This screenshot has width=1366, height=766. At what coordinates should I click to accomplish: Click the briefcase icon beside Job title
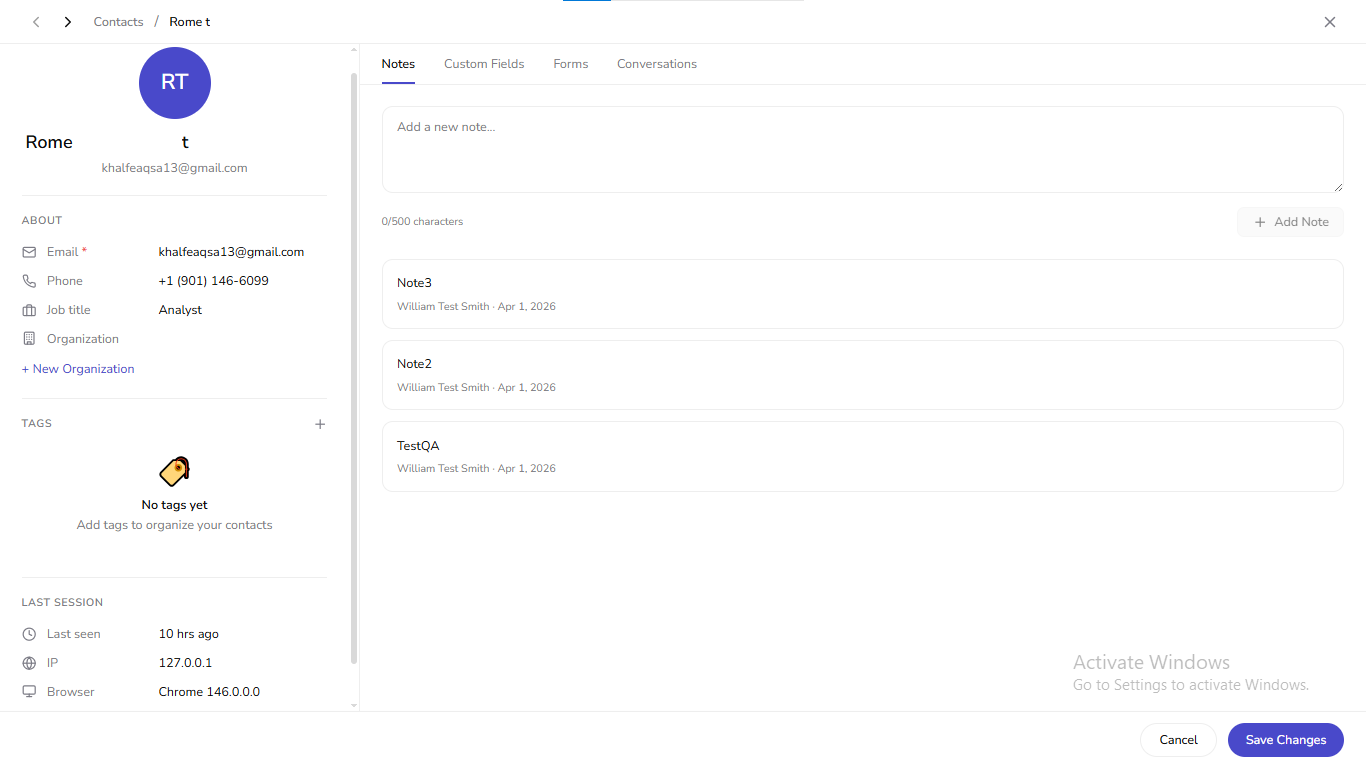tap(30, 309)
